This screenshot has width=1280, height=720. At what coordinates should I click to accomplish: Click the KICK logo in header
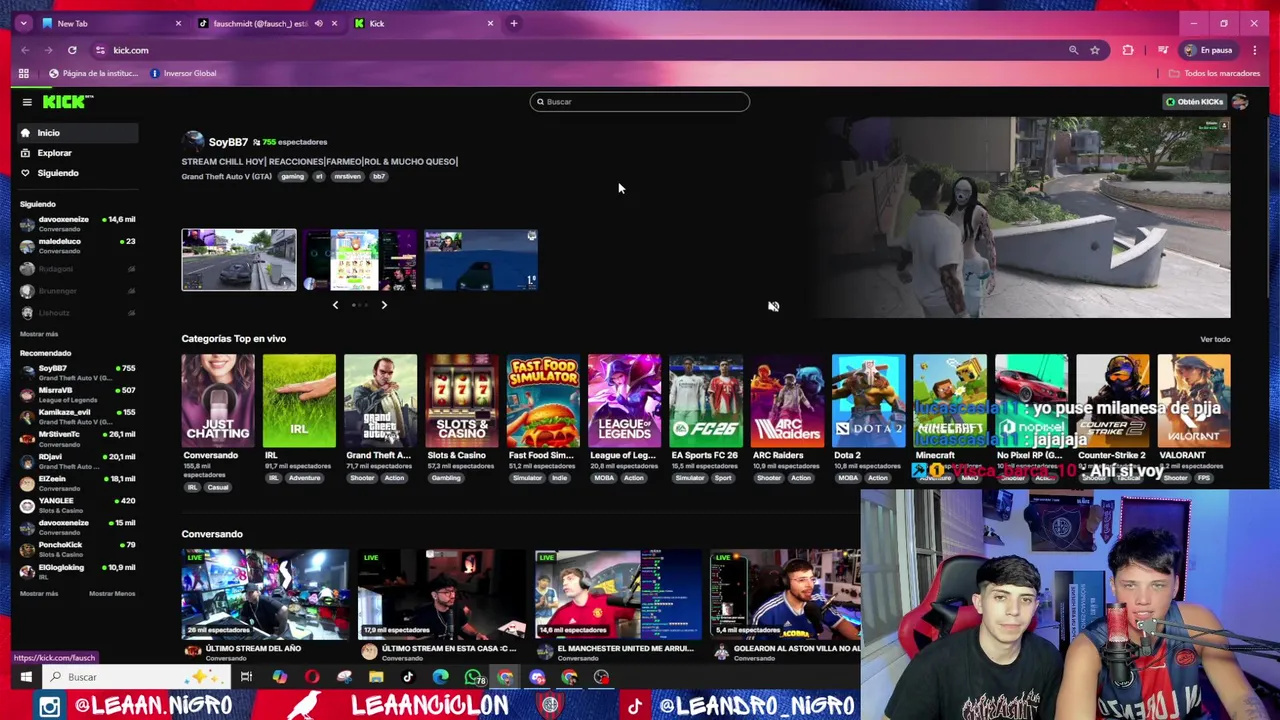click(67, 102)
